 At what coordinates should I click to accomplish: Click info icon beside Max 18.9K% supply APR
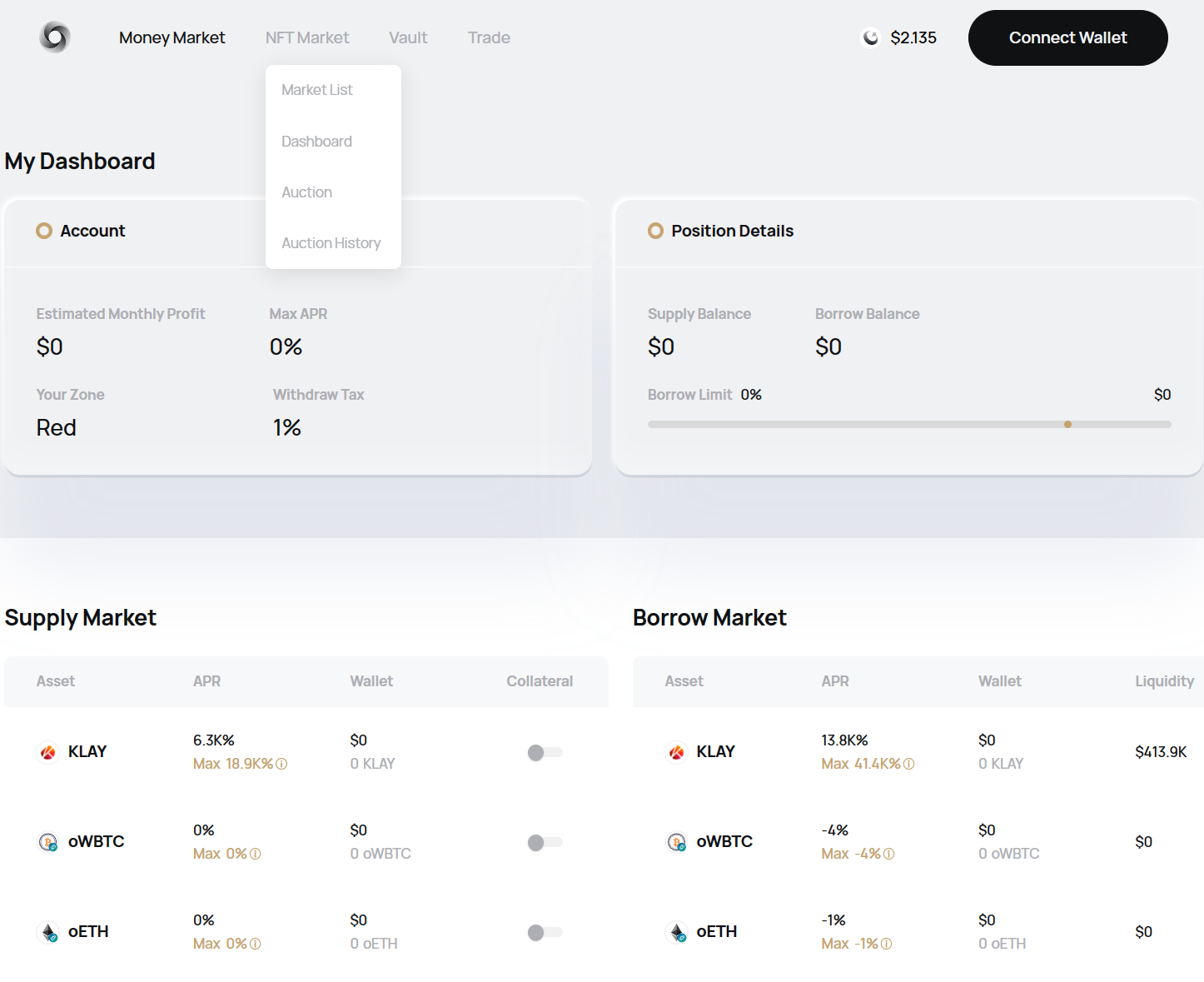(x=281, y=764)
